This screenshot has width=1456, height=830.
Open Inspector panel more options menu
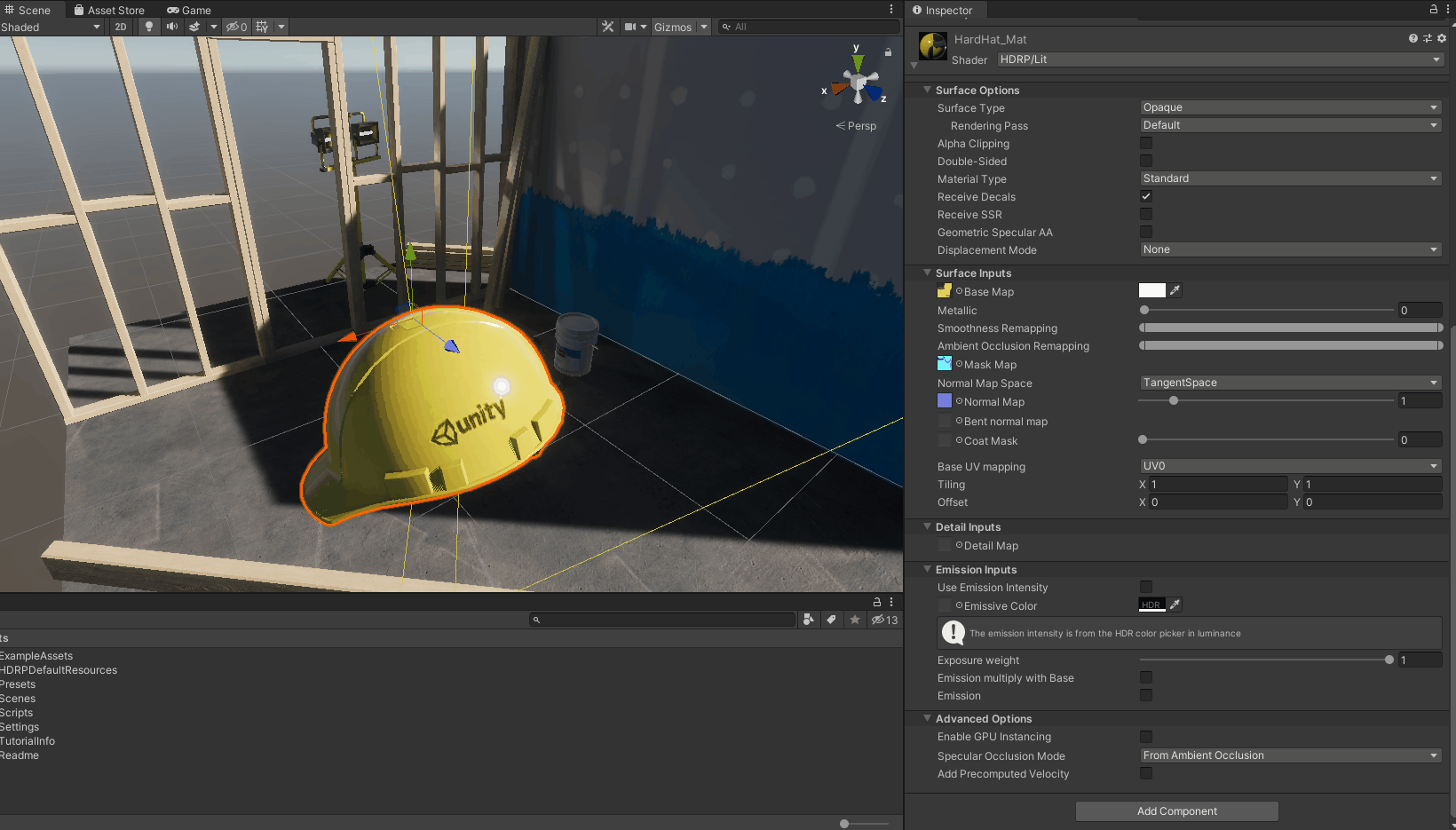[x=1448, y=9]
